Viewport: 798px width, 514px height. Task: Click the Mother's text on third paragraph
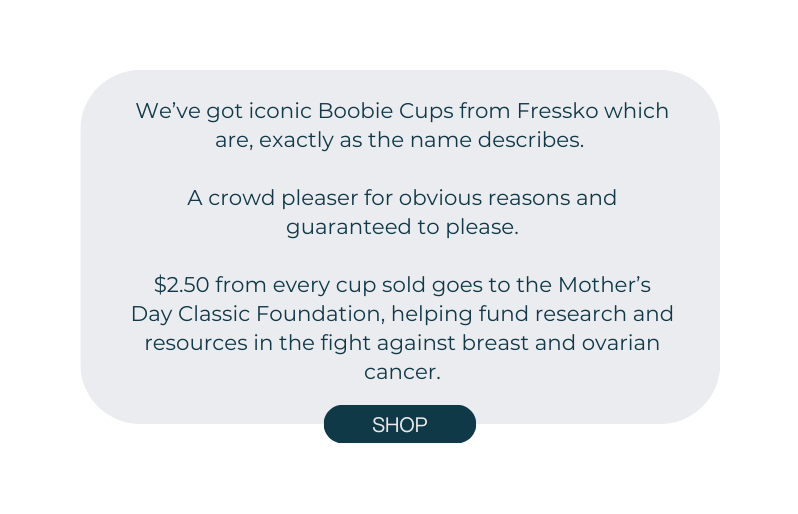tap(604, 285)
